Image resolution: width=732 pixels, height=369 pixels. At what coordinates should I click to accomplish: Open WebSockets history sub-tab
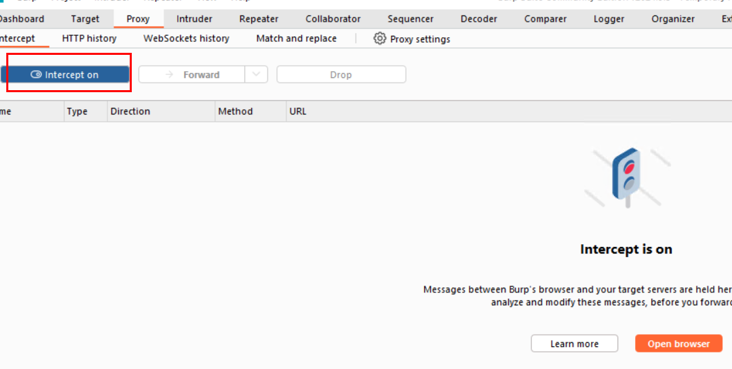(186, 39)
